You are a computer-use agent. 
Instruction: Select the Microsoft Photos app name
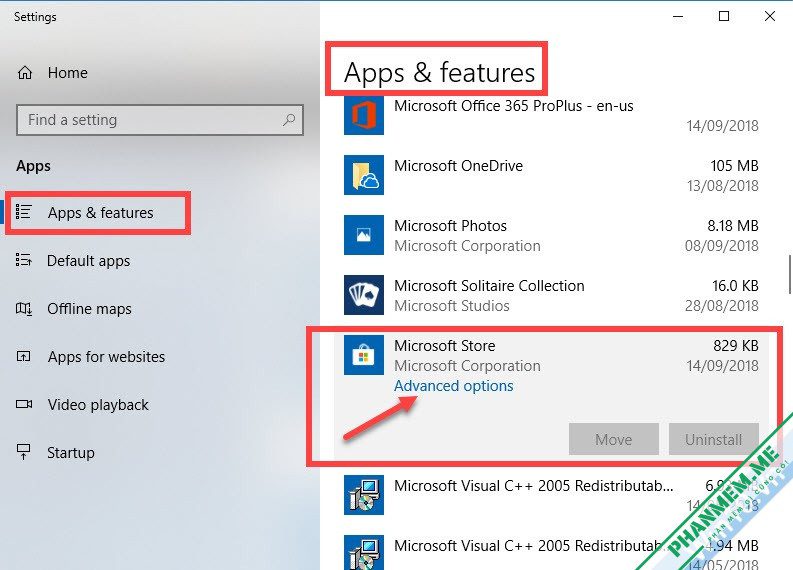(450, 226)
